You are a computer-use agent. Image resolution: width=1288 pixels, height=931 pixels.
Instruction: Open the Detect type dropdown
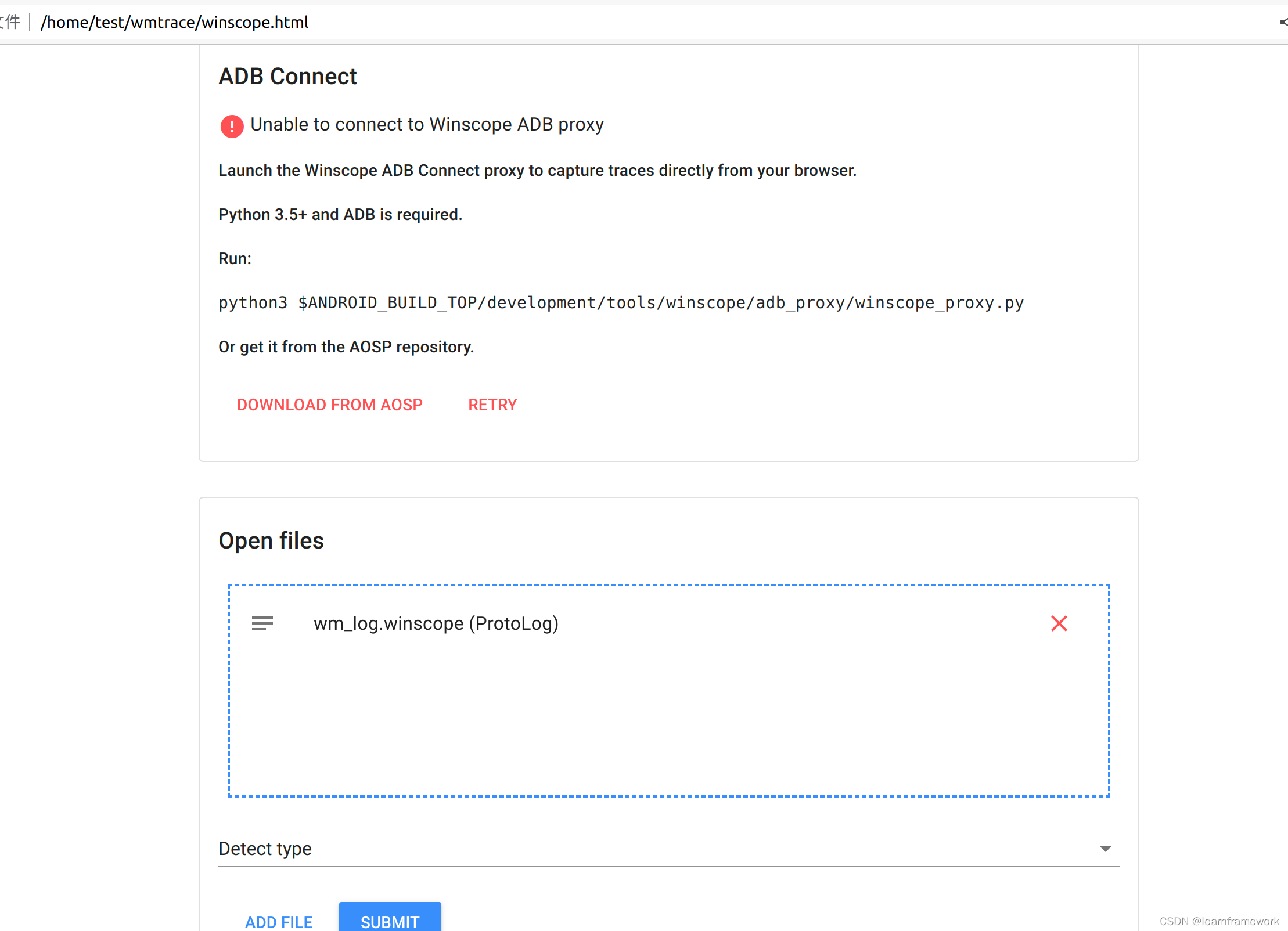(x=668, y=849)
